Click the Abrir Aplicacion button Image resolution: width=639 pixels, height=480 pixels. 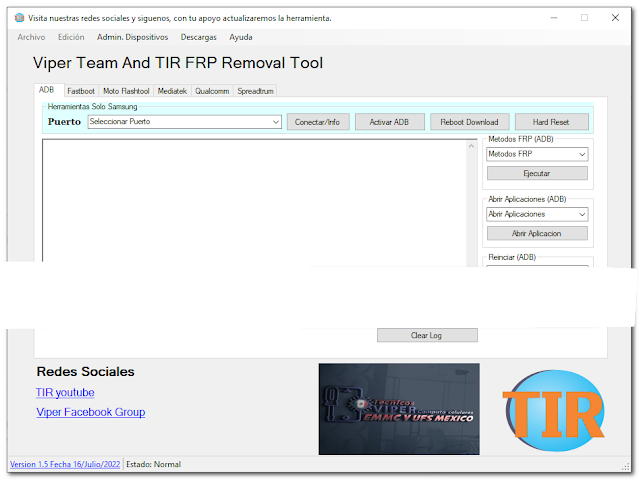tap(537, 233)
